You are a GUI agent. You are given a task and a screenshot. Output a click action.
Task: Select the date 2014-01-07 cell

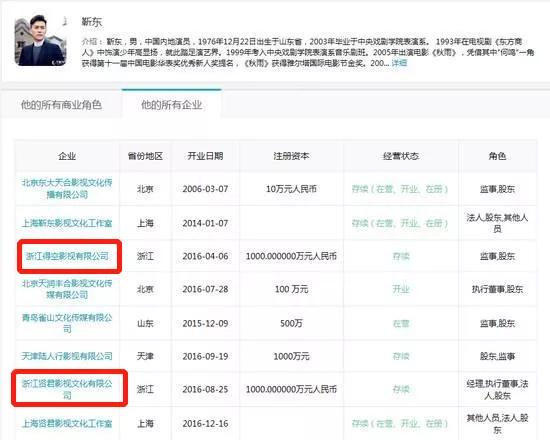click(x=205, y=223)
